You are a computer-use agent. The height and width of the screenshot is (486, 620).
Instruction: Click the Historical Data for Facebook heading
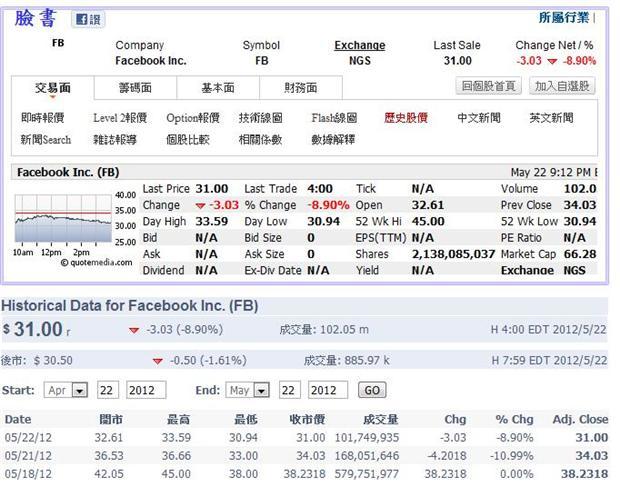[x=129, y=306]
